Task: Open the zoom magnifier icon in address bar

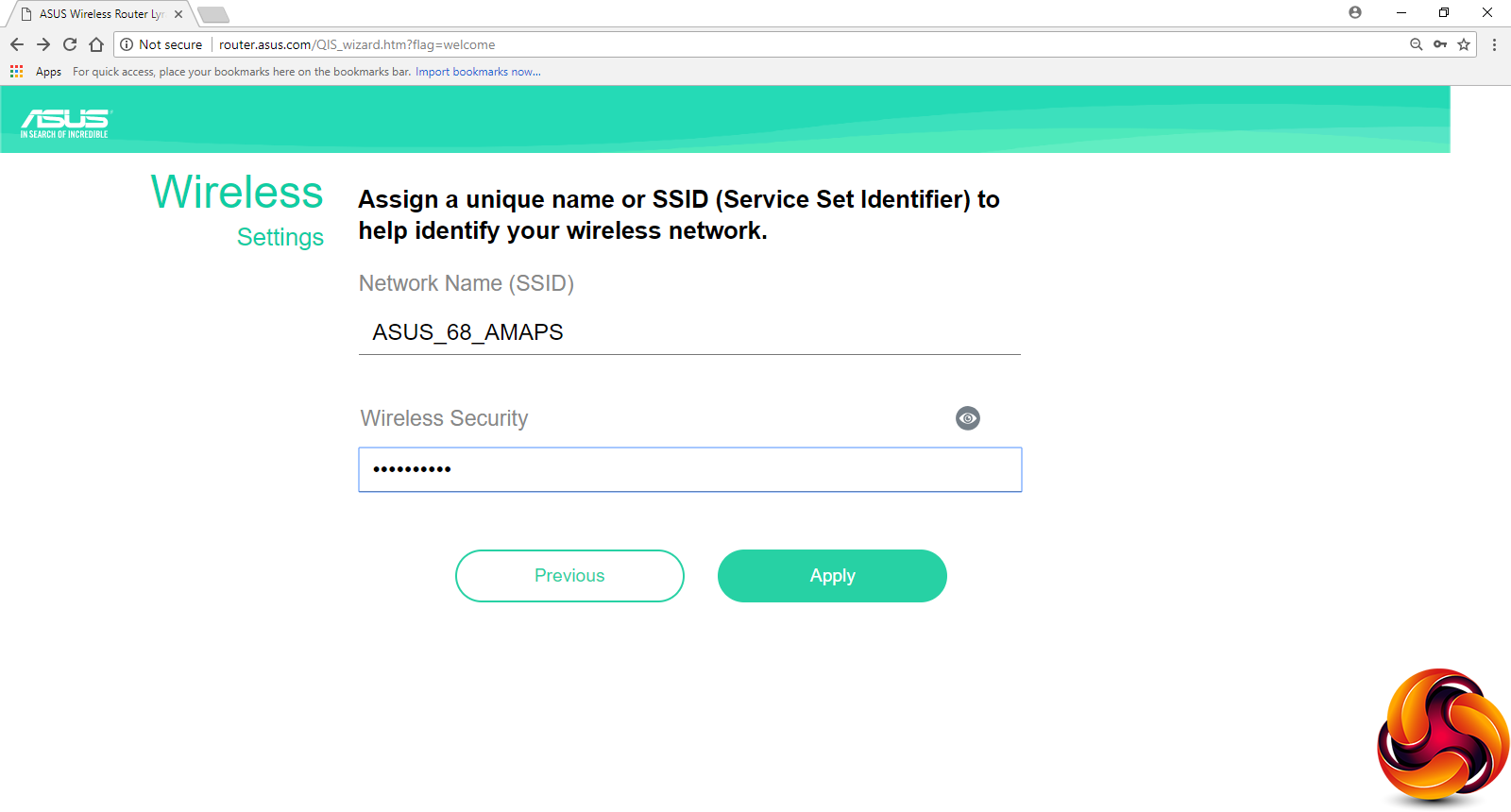Action: (x=1416, y=44)
